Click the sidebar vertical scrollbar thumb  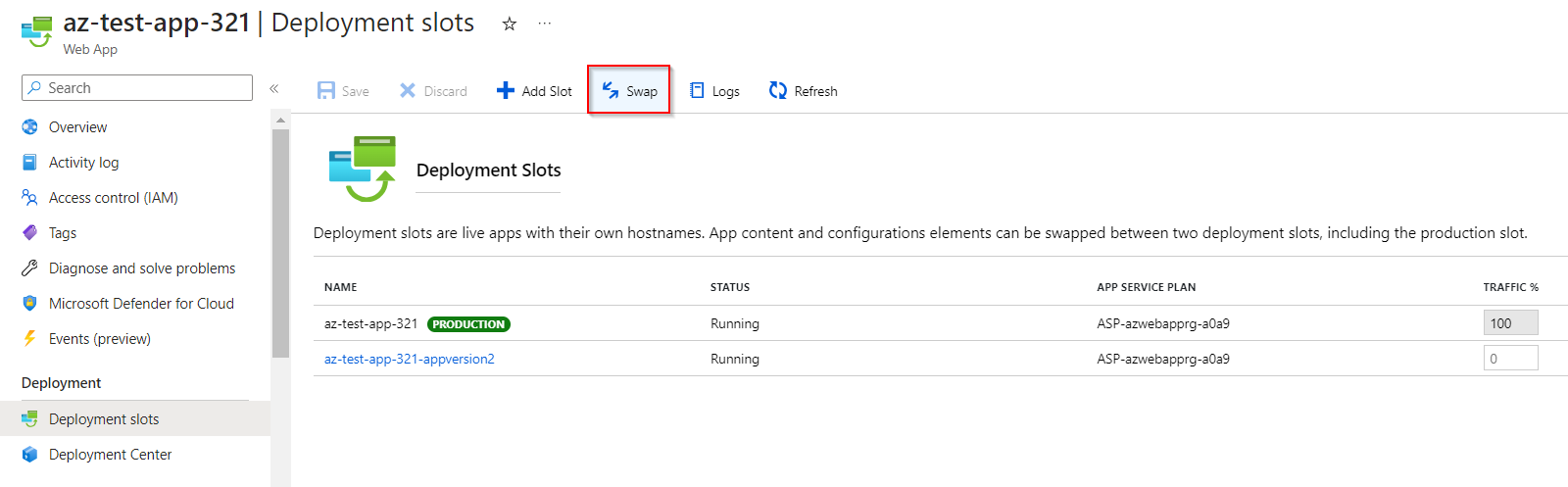pyautogui.click(x=280, y=243)
